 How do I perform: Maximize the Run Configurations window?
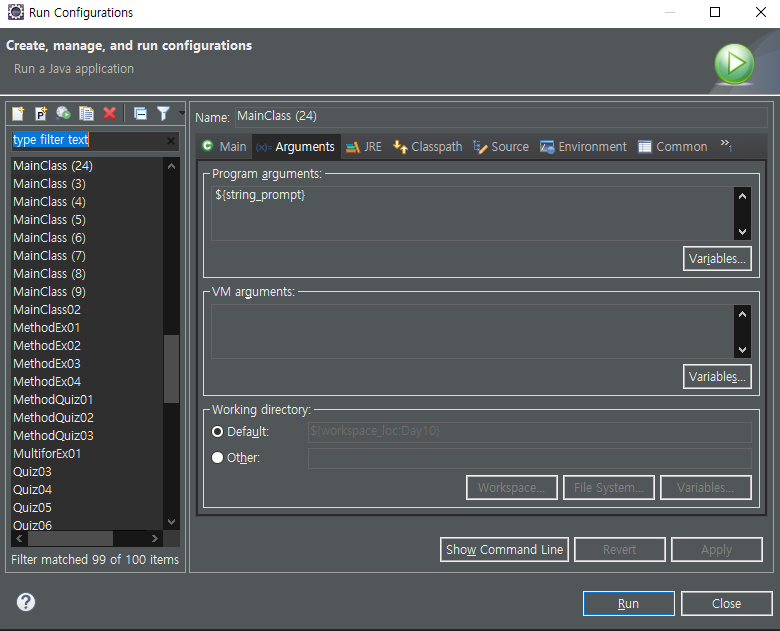point(715,12)
